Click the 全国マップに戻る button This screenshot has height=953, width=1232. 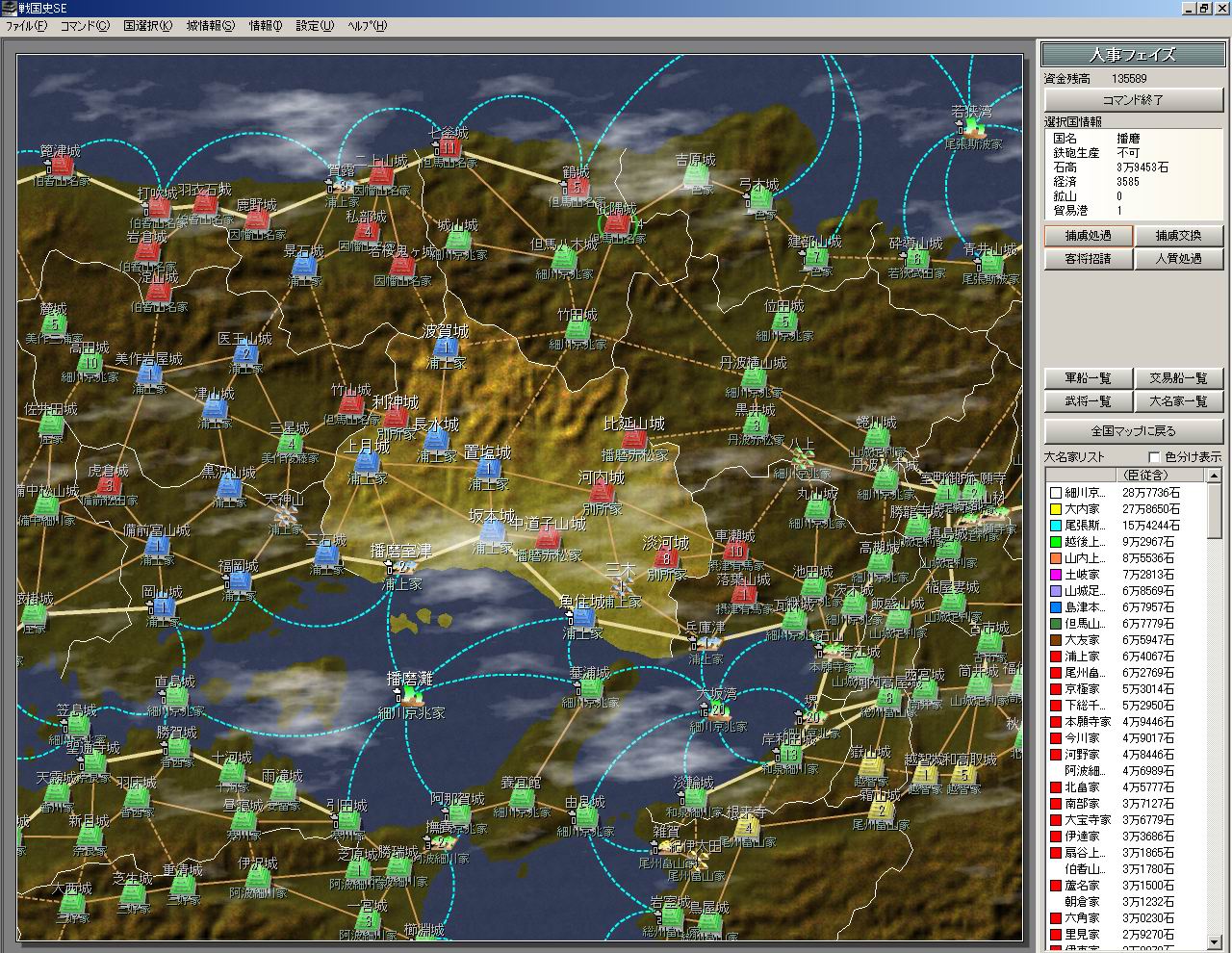click(1133, 430)
